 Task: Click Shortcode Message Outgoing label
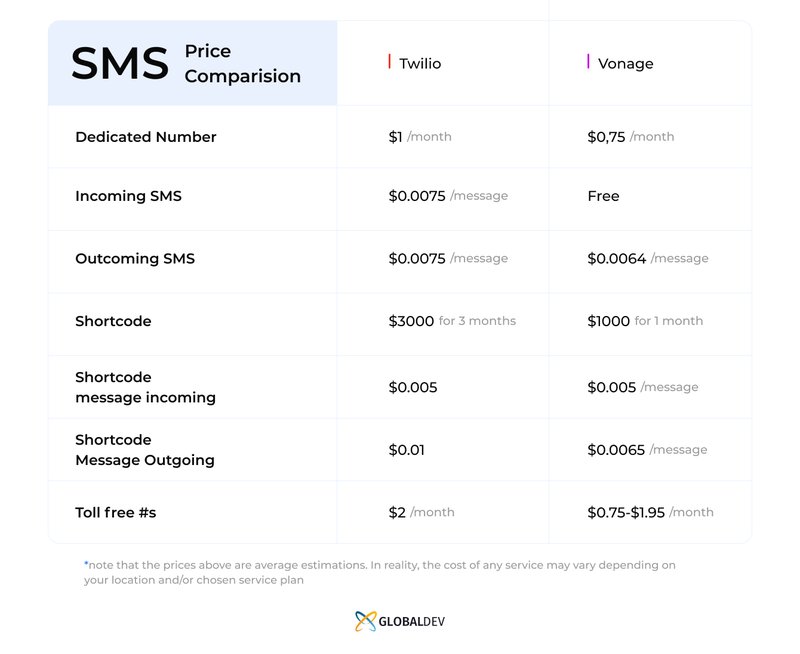coord(145,450)
